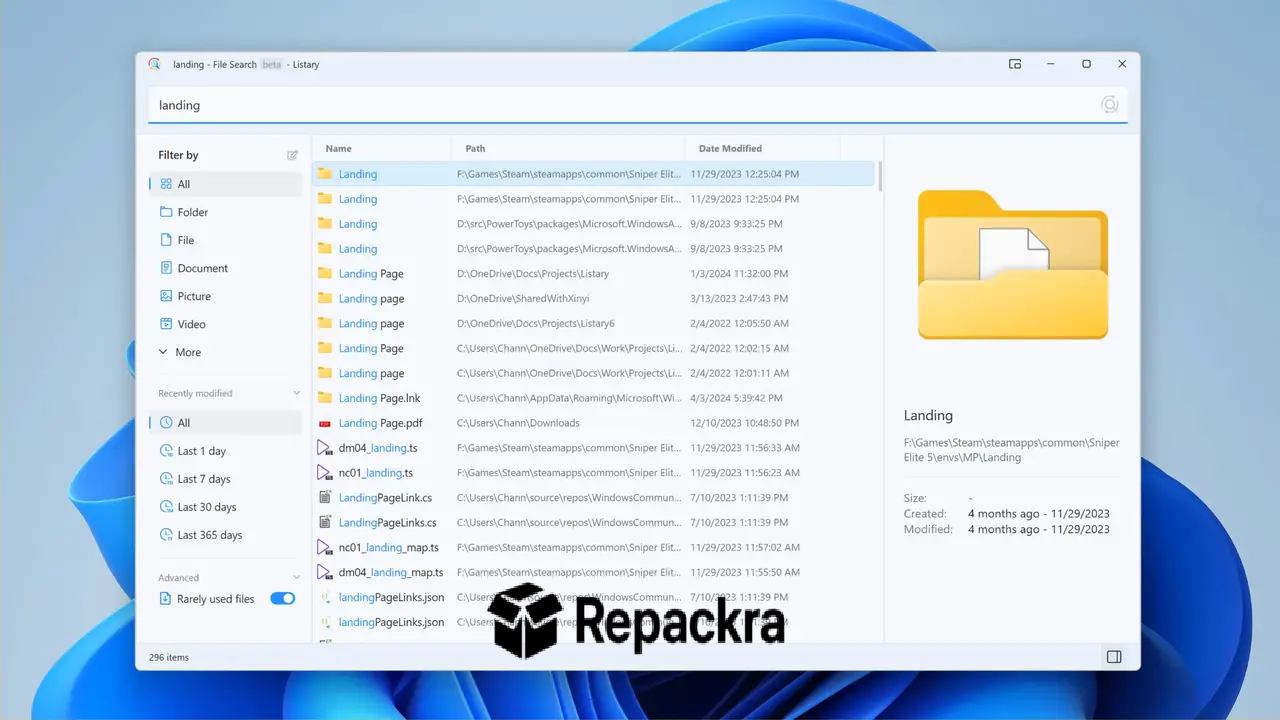
Task: Select the Video filter
Action: [x=225, y=324]
